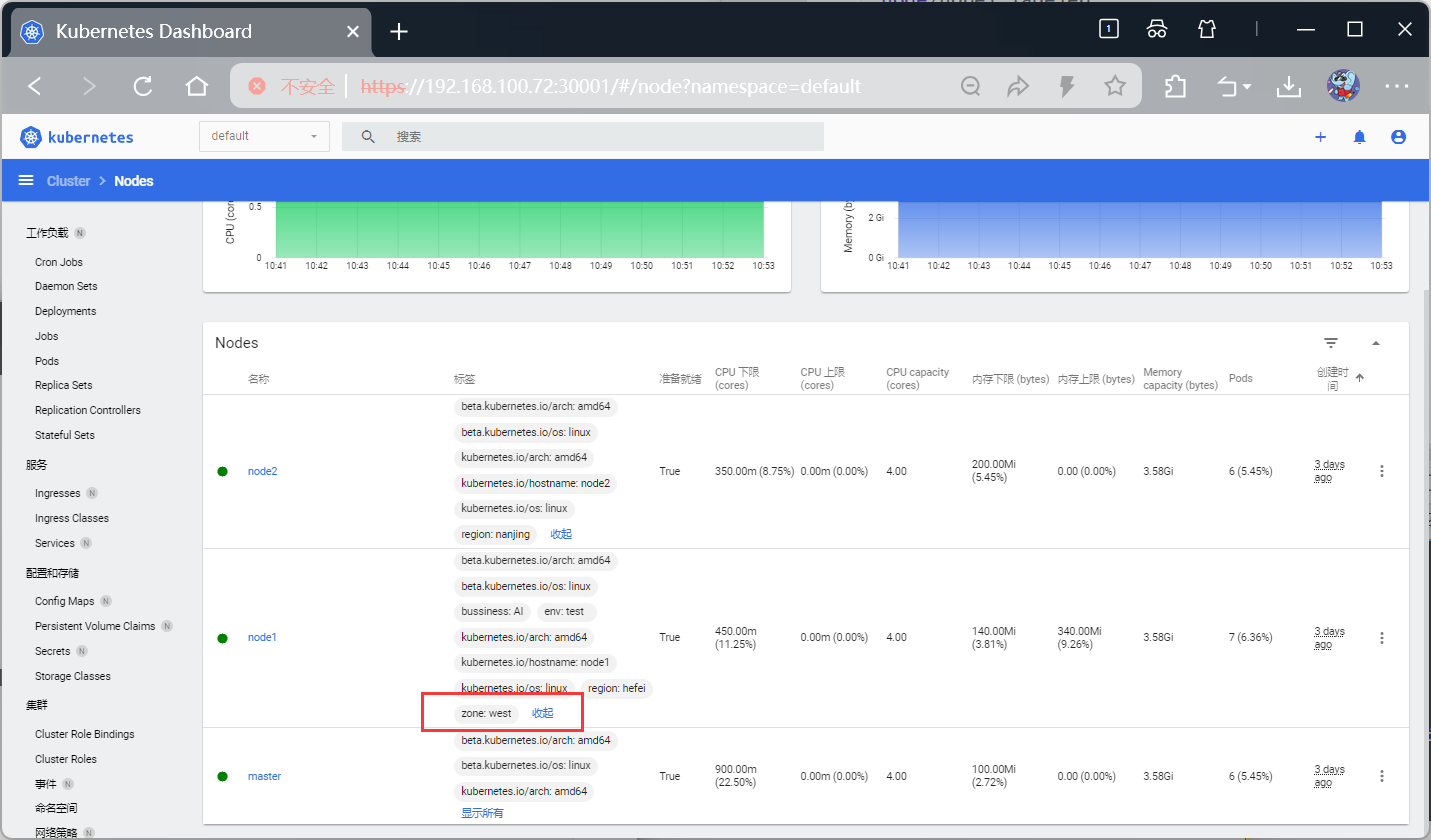Viewport: 1431px width, 840px height.
Task: Open Ingress Classes in sidebar
Action: (x=72, y=518)
